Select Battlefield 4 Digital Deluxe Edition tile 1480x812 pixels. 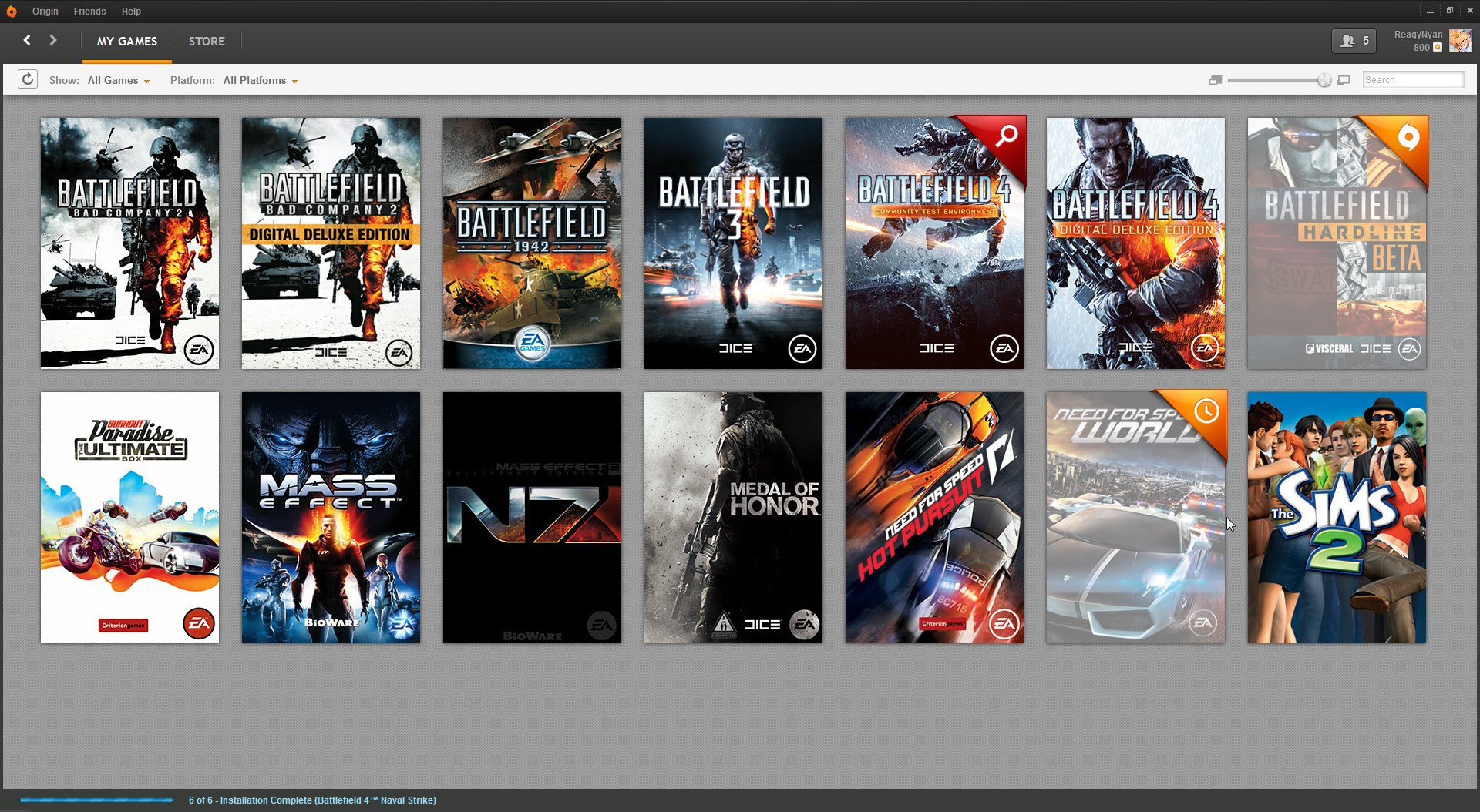point(1135,243)
